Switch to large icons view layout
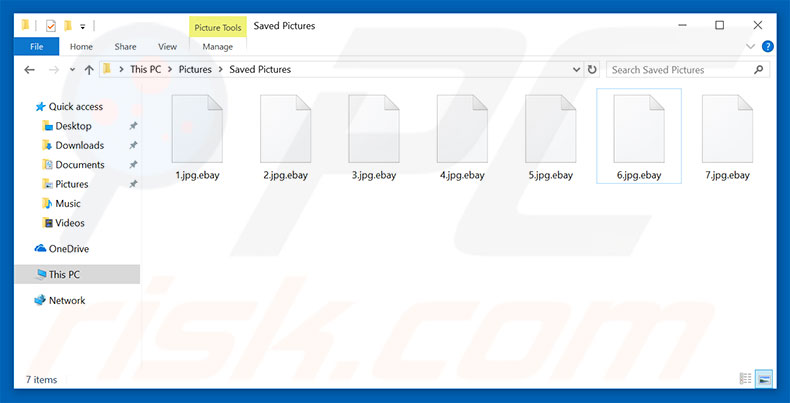 tap(764, 378)
